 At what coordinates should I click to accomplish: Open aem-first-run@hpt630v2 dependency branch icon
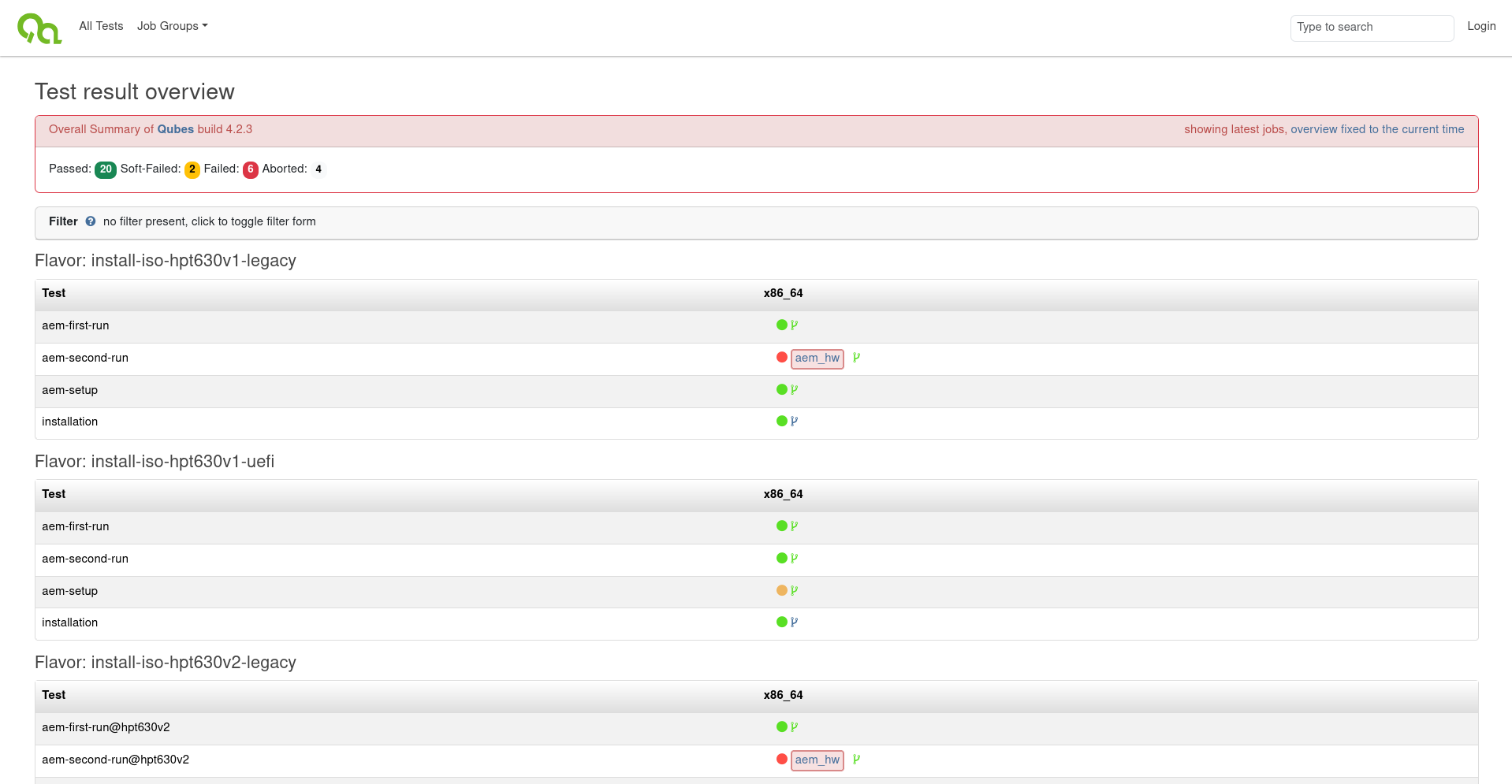click(x=795, y=726)
